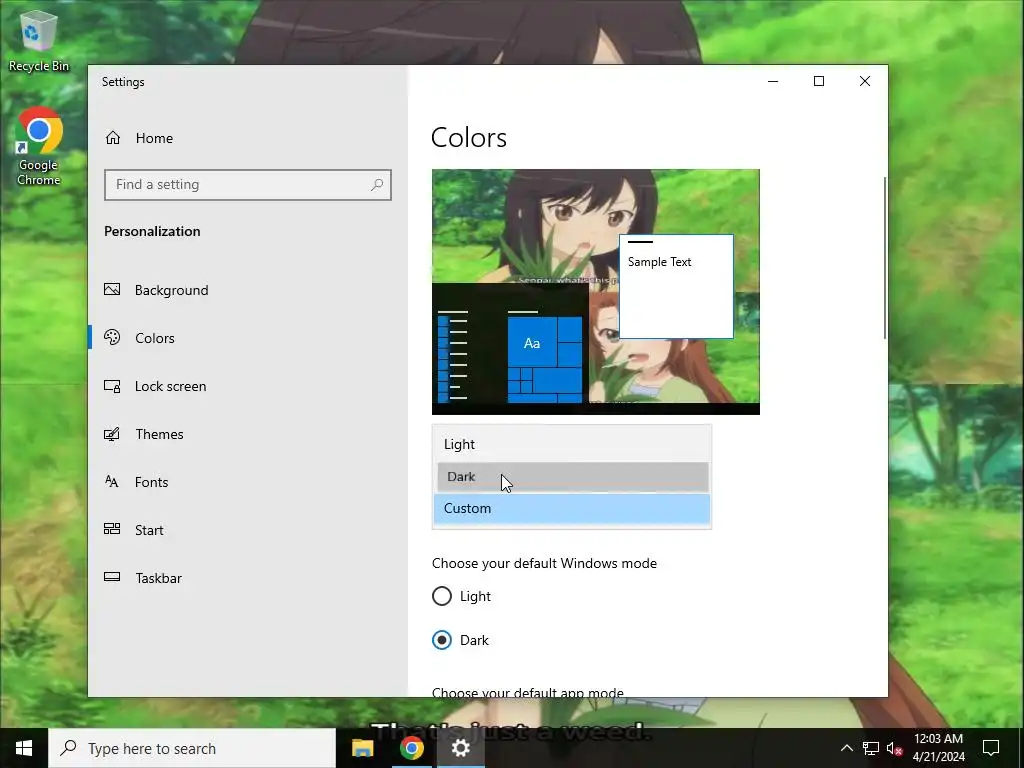Screen dimensions: 1024x768
Task: Click the Settings page vertical scrollbar
Action: [x=885, y=257]
